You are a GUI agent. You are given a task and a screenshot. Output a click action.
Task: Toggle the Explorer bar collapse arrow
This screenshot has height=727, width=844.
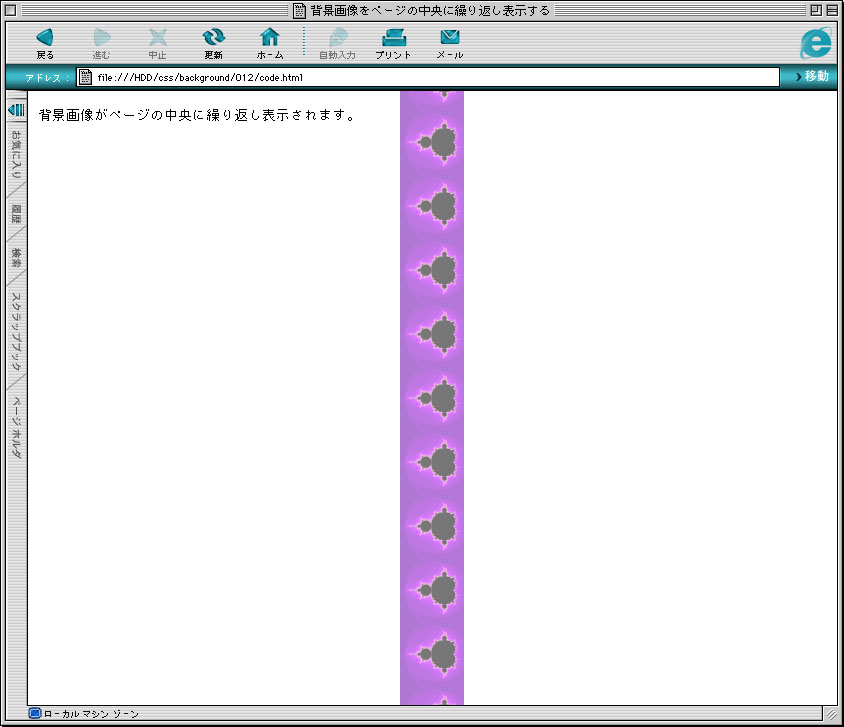coord(16,109)
